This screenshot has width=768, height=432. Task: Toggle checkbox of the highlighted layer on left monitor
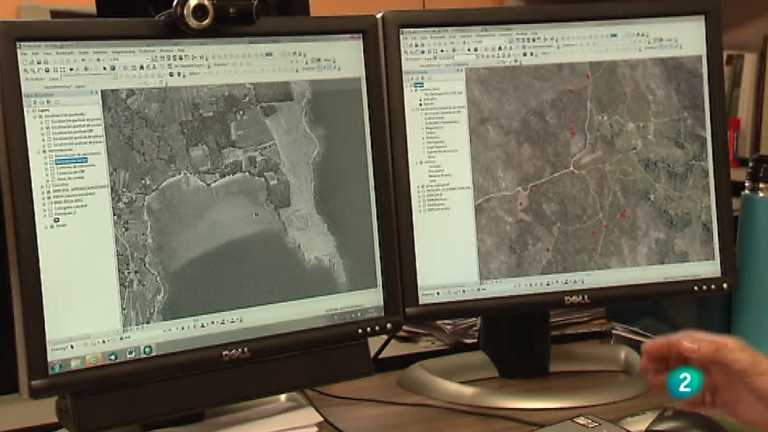pos(50,160)
